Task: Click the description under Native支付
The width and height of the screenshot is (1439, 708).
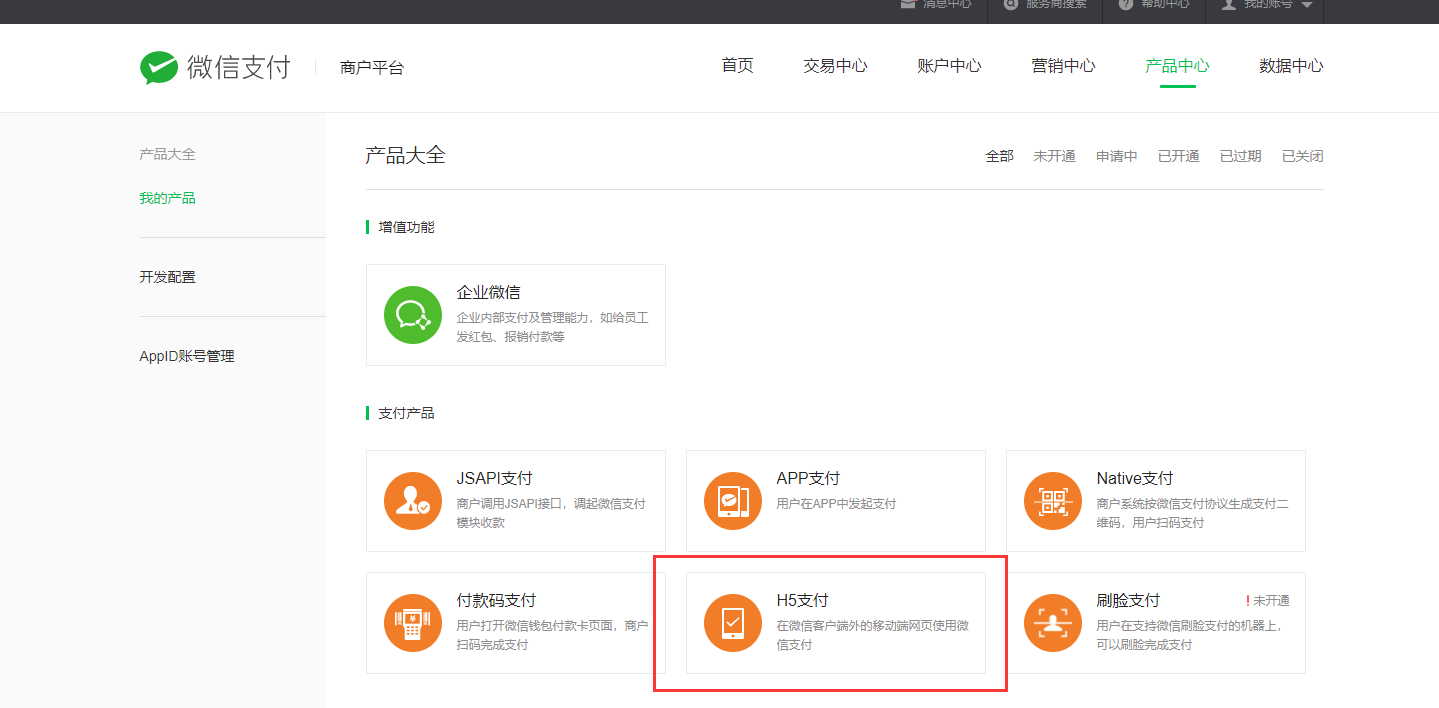Action: pos(1192,514)
